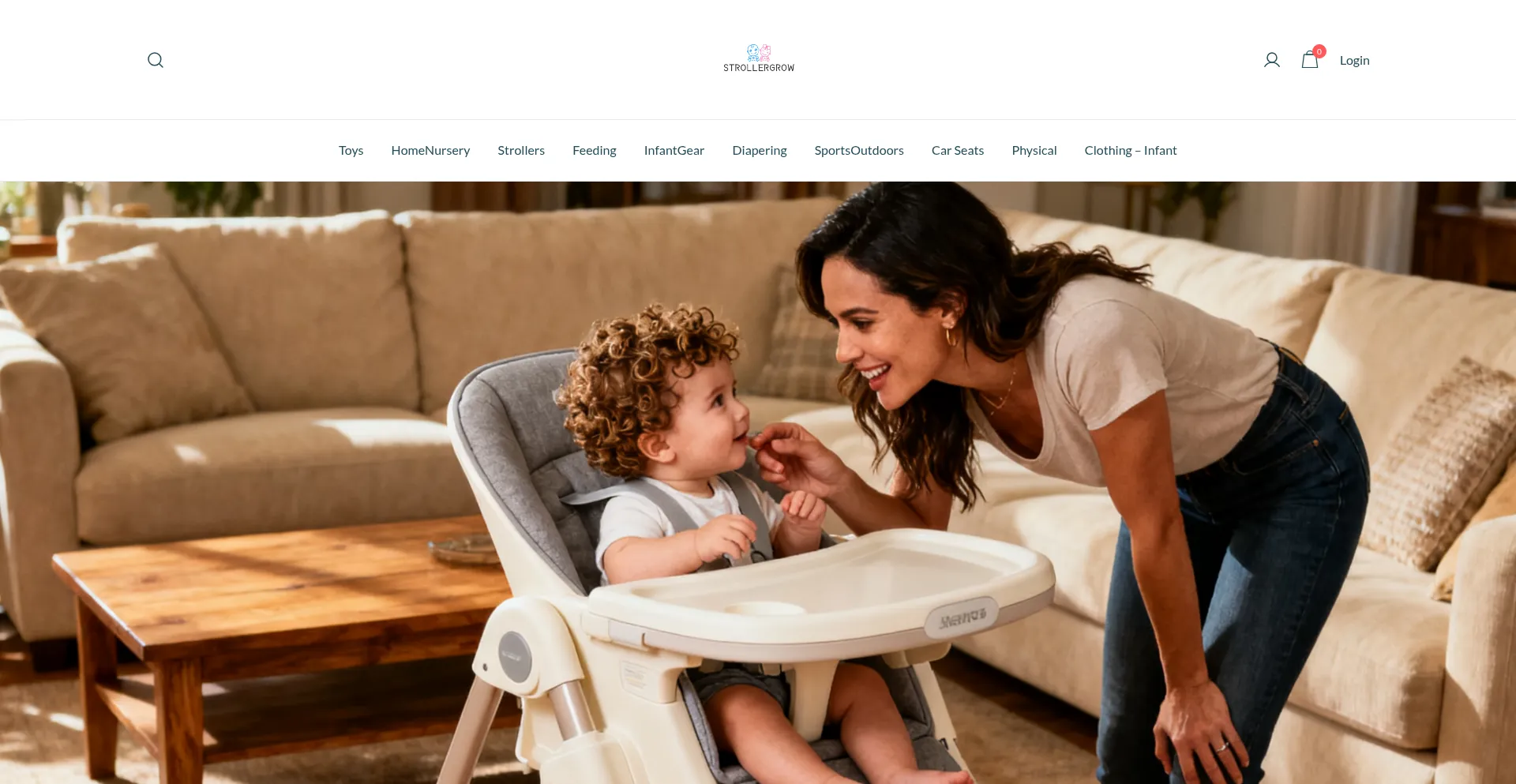
Task: Select the SportsOutdoors category
Action: coord(859,151)
